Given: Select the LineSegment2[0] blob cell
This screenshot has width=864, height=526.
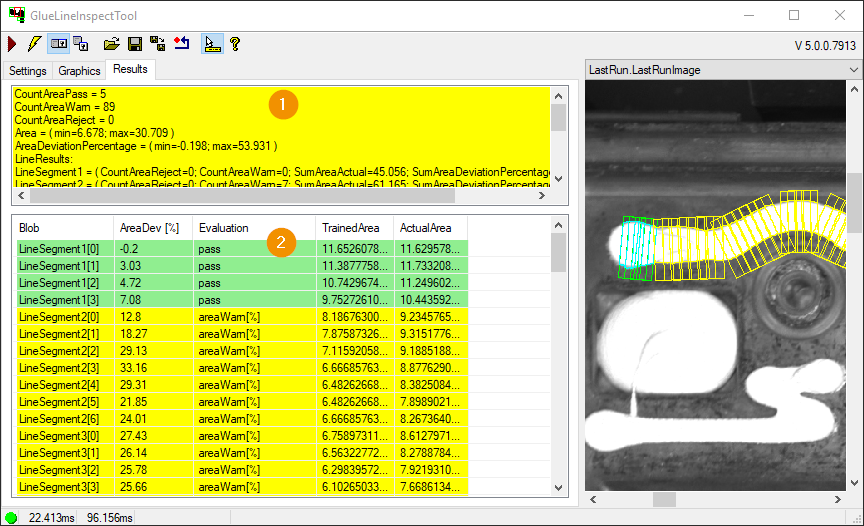Looking at the screenshot, I should [x=65, y=317].
